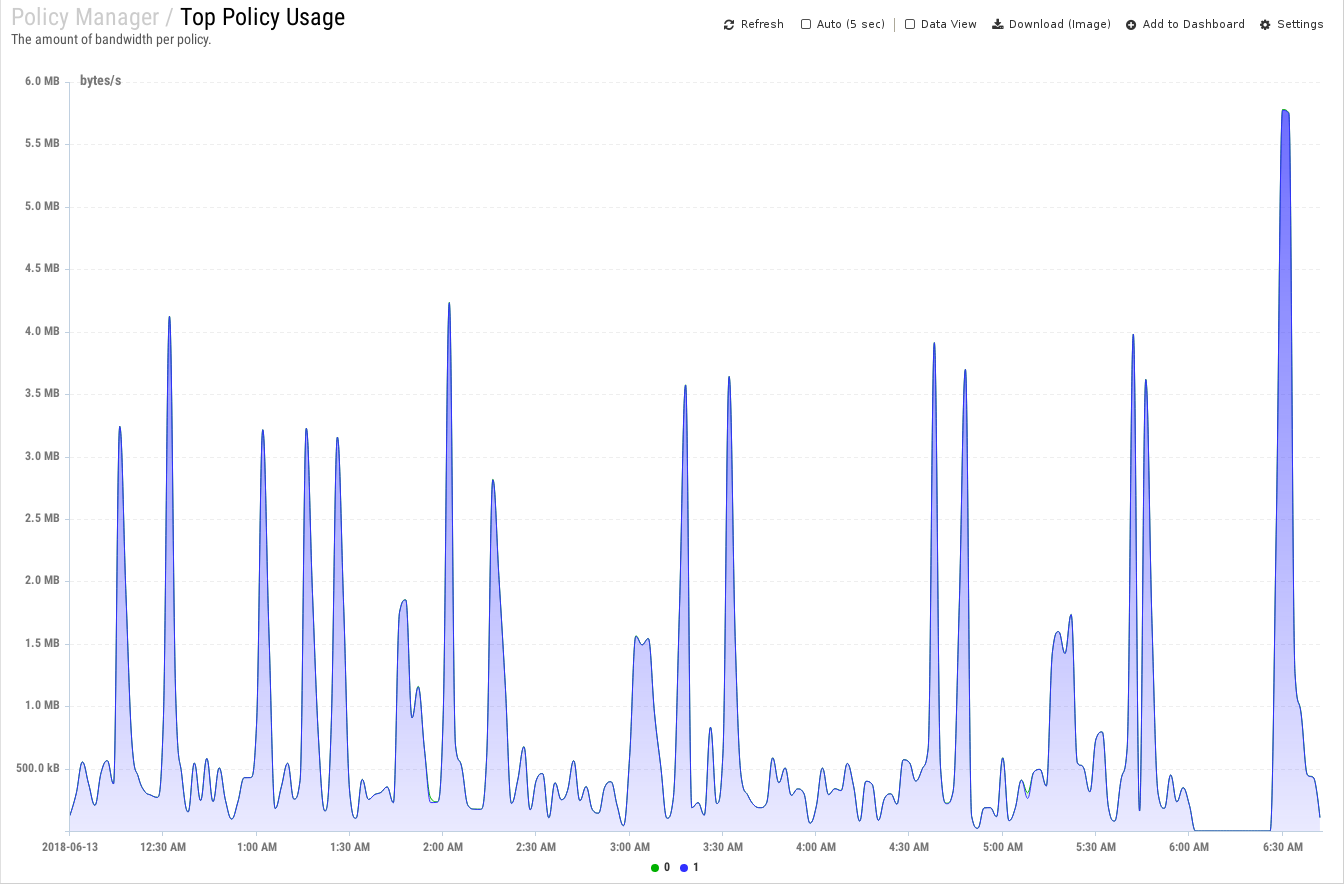Image resolution: width=1344 pixels, height=884 pixels.
Task: Click the 500.0 kB y-axis label
Action: pos(39,768)
